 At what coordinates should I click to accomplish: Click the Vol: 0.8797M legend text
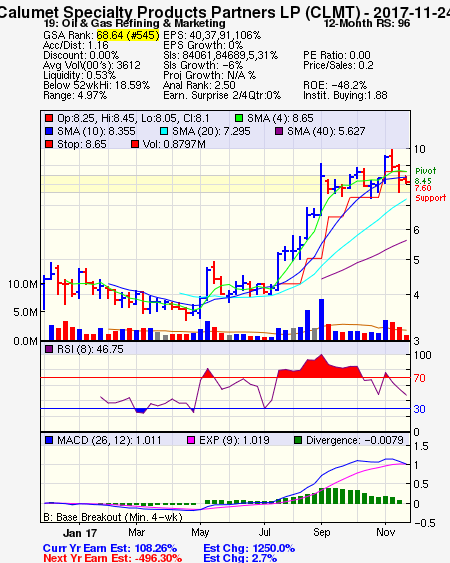tap(174, 144)
